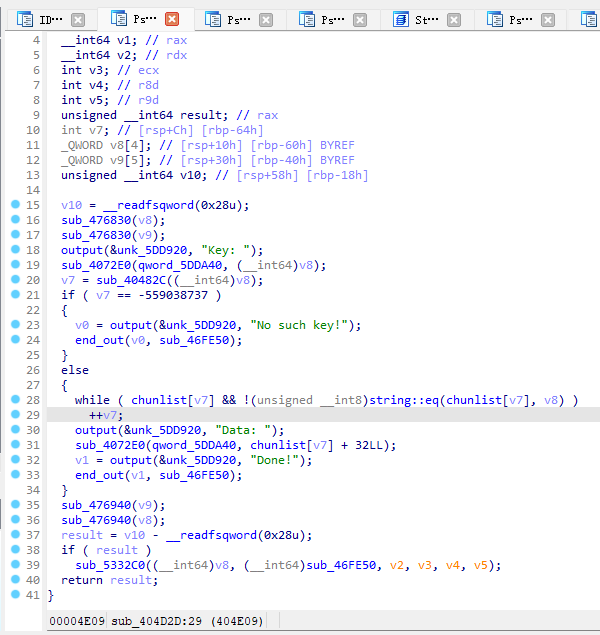Open the Ps tab right after the active tab
This screenshot has width=600, height=635.
[238, 20]
